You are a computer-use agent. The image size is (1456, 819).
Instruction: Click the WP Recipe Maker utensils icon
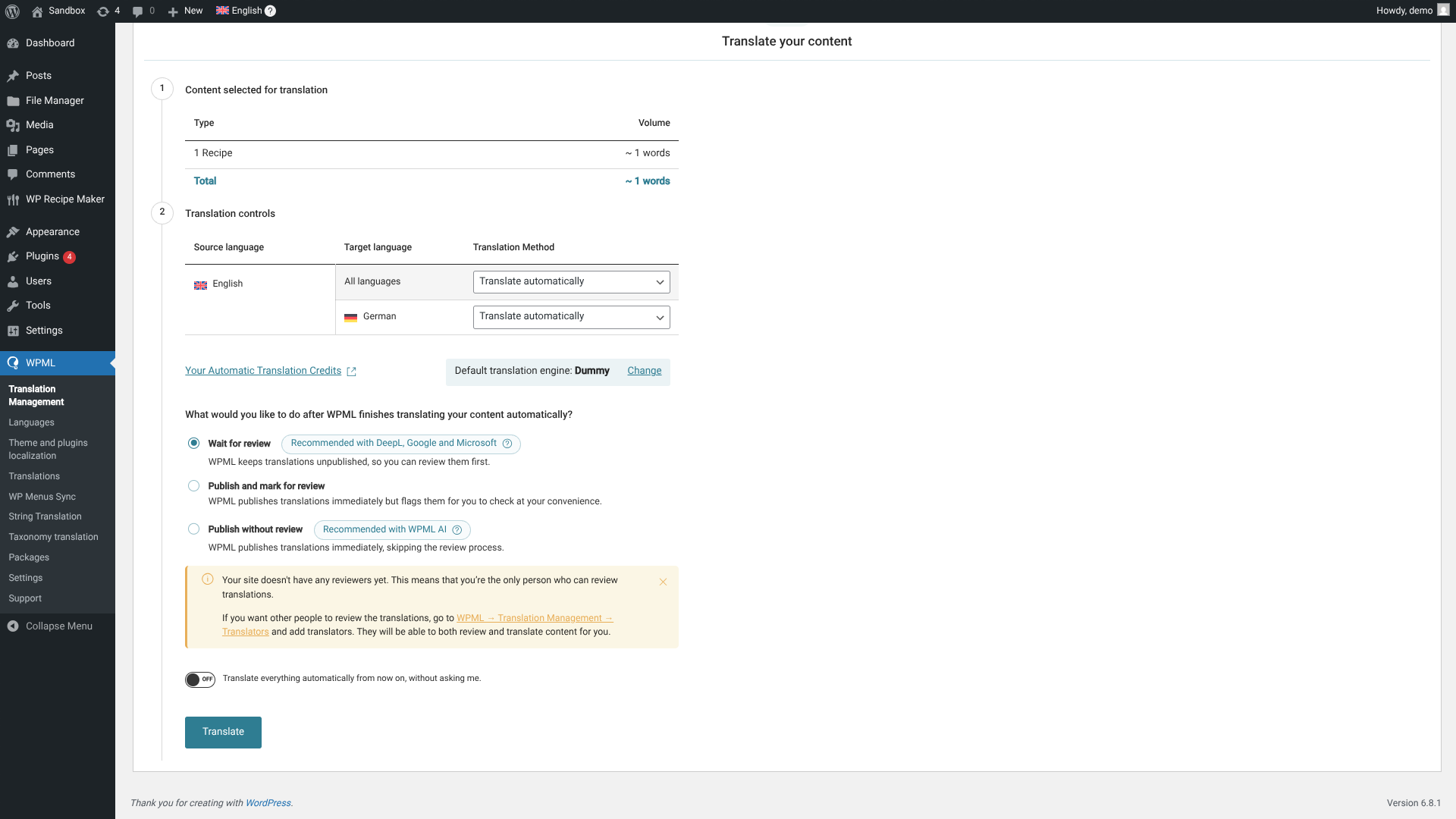13,199
